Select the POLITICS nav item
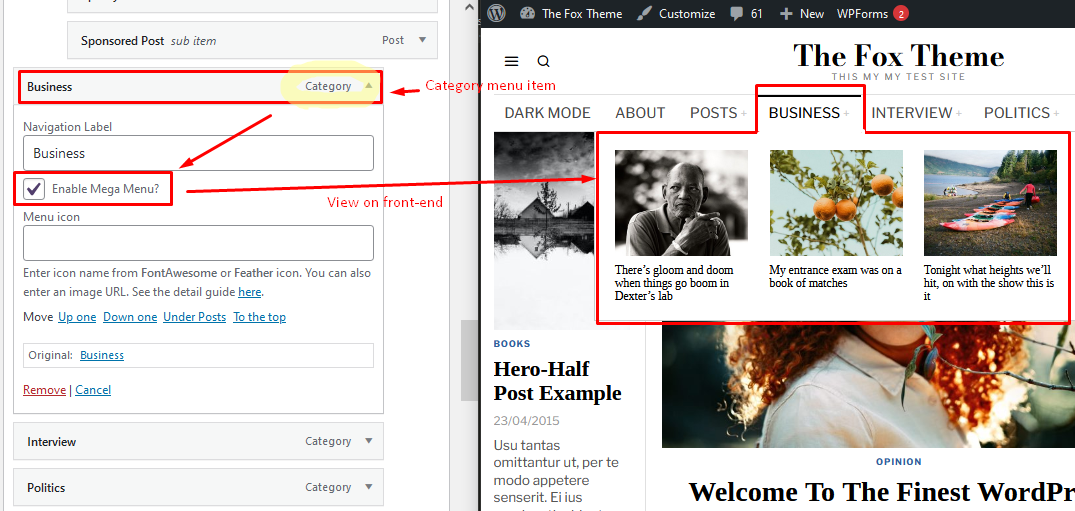 coord(1017,113)
